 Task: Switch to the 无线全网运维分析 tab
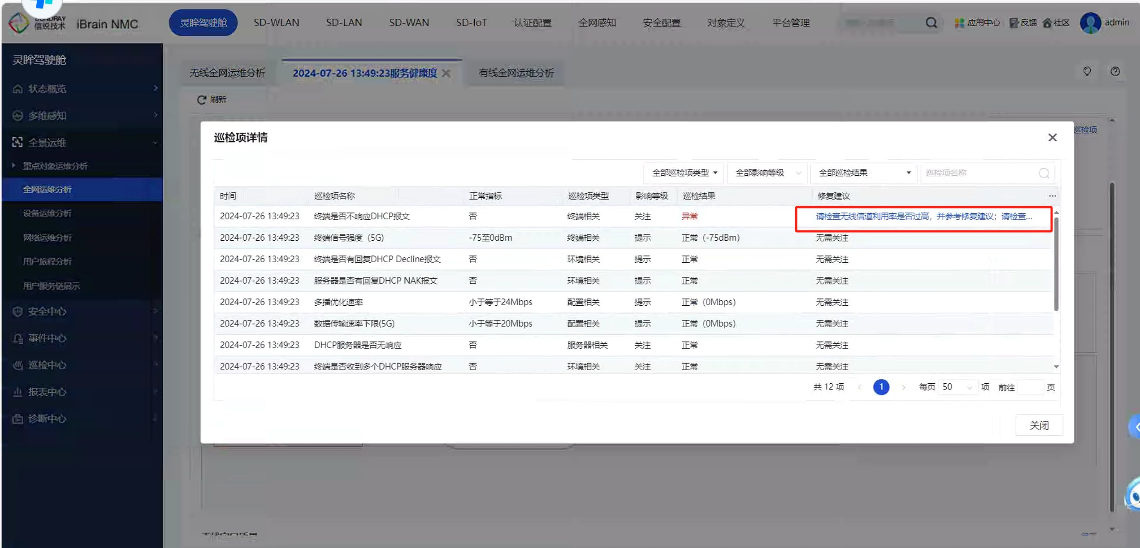coord(228,73)
